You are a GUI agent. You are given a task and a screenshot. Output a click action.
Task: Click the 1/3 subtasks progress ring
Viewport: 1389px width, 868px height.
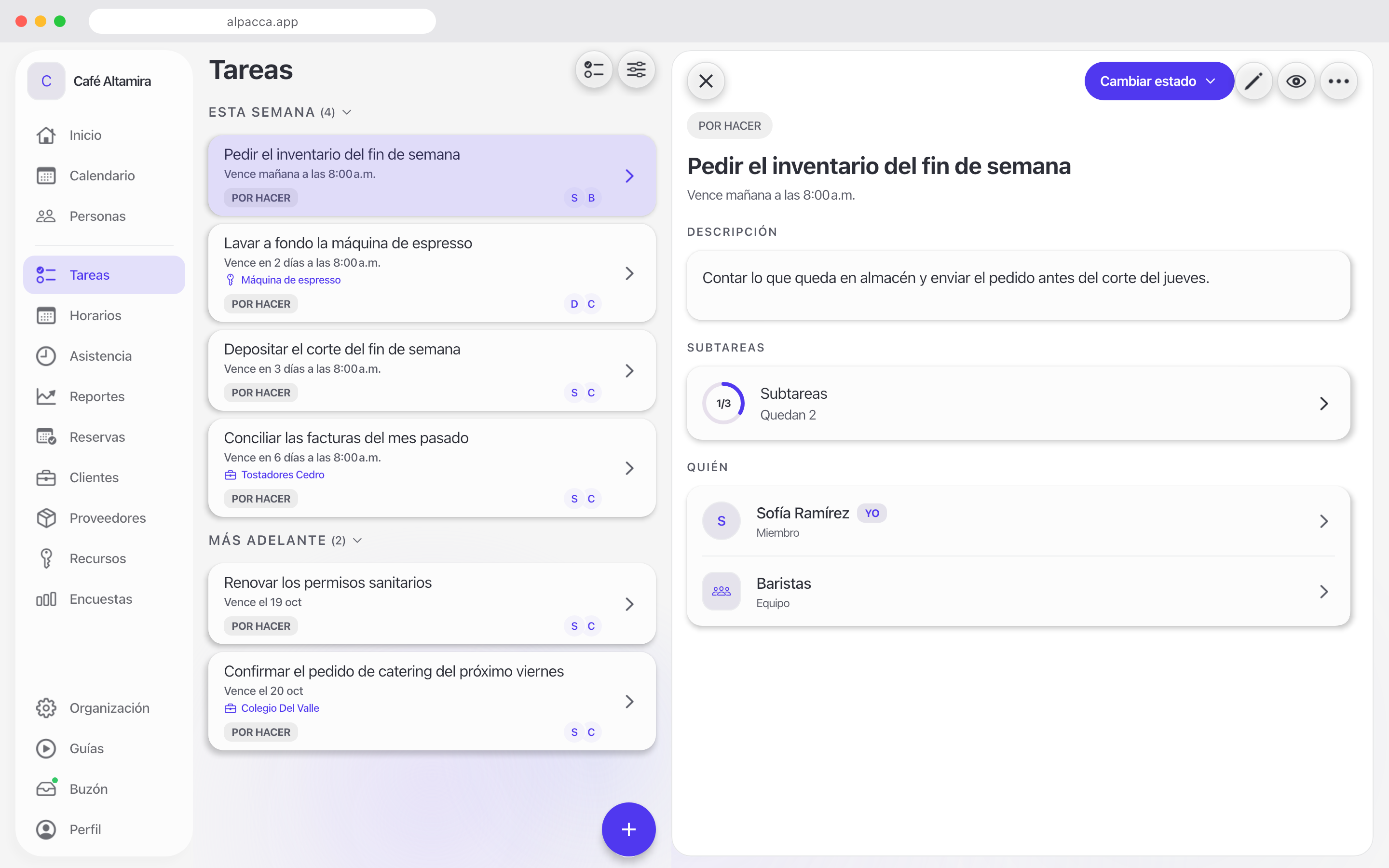(x=723, y=404)
